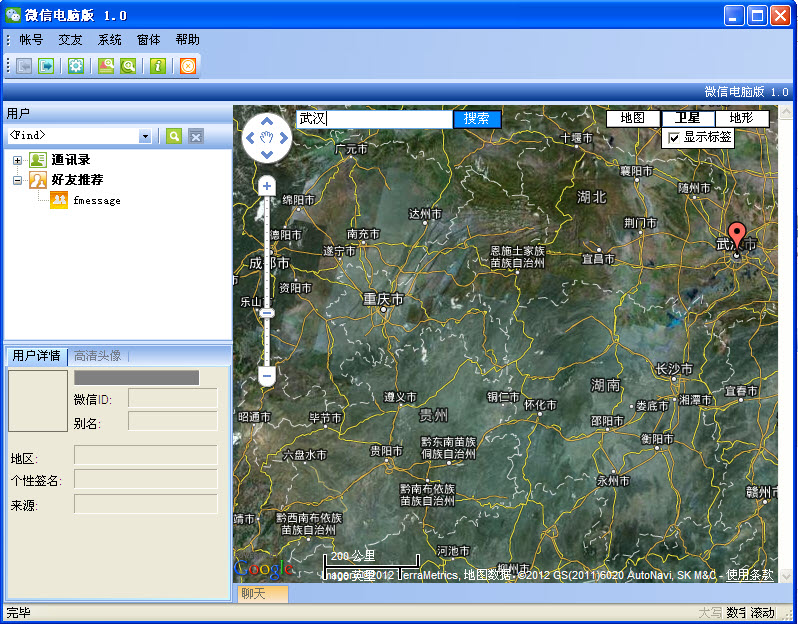Image resolution: width=798 pixels, height=624 pixels.
Task: Click the add-friend search toolbar icon
Action: (x=106, y=66)
